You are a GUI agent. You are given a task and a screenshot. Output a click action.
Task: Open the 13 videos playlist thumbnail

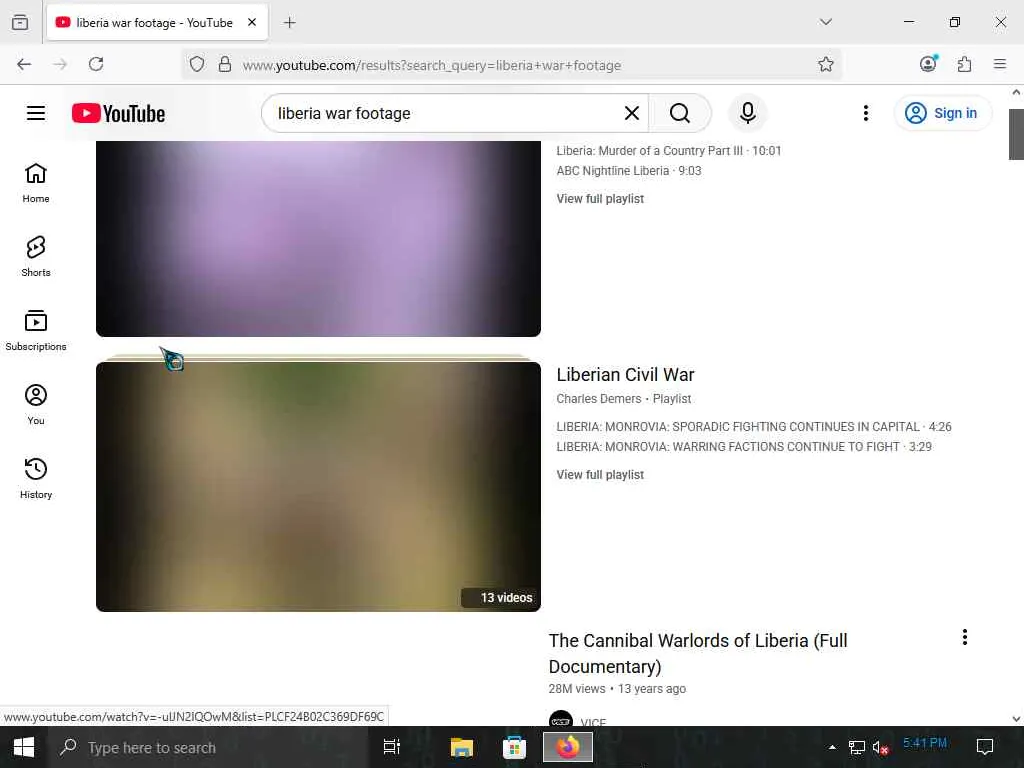click(318, 487)
